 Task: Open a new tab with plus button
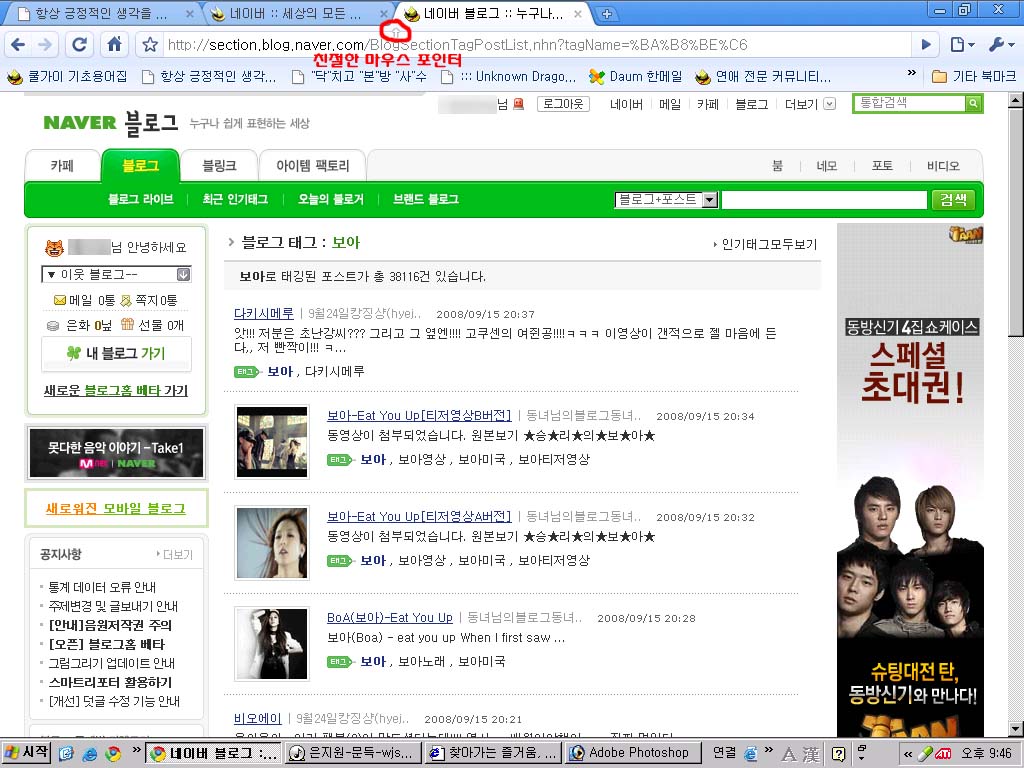click(x=607, y=14)
